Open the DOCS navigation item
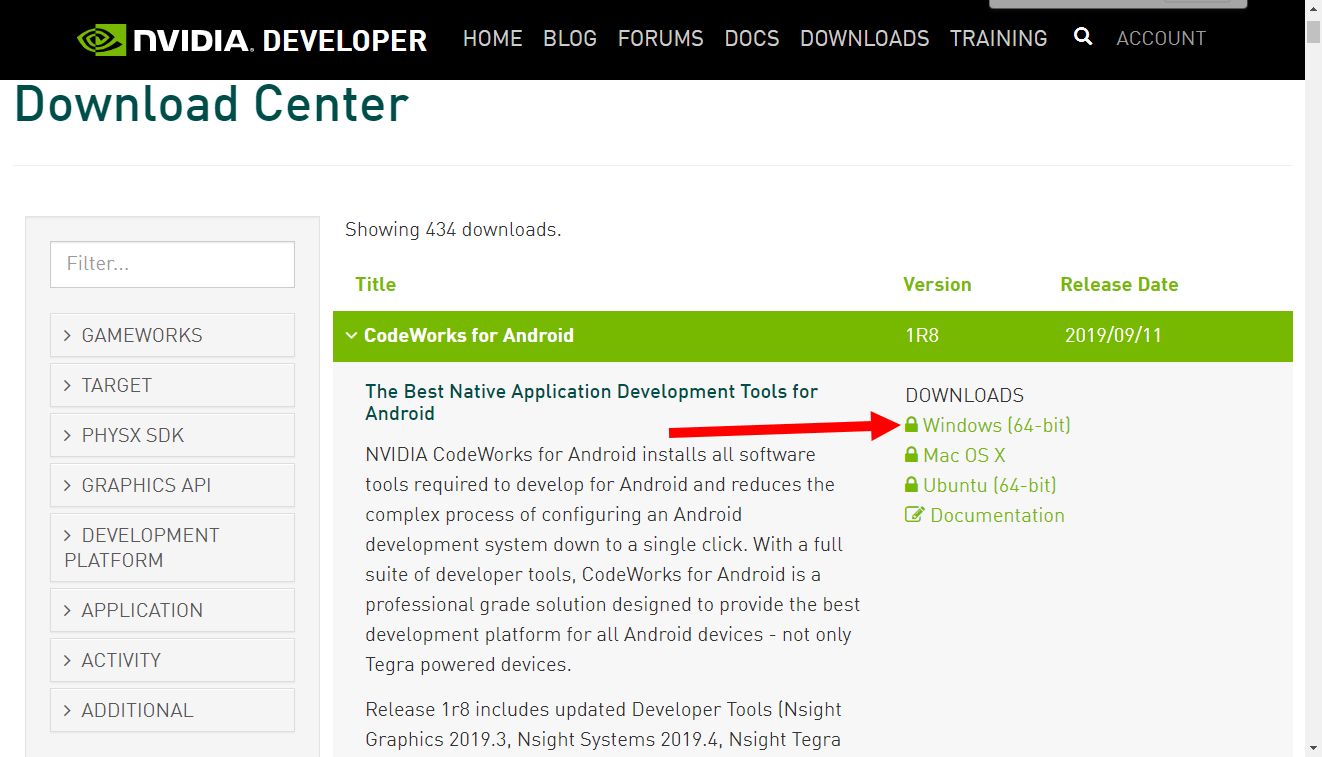1322x757 pixels. pyautogui.click(x=752, y=38)
